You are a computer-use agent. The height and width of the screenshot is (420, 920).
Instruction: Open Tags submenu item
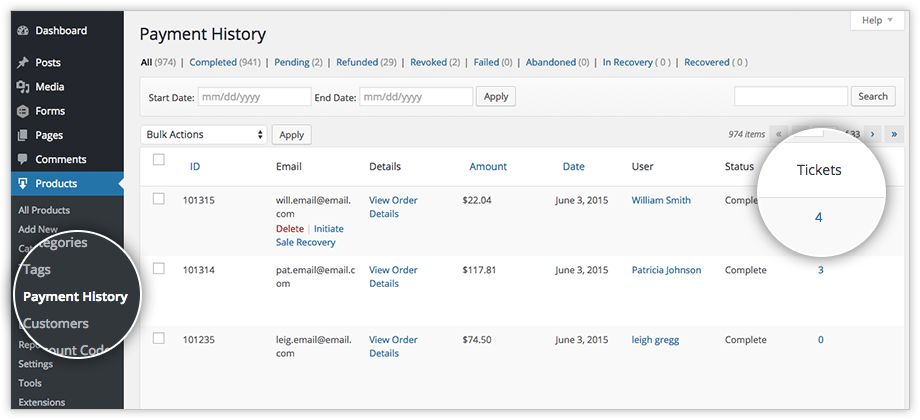37,270
